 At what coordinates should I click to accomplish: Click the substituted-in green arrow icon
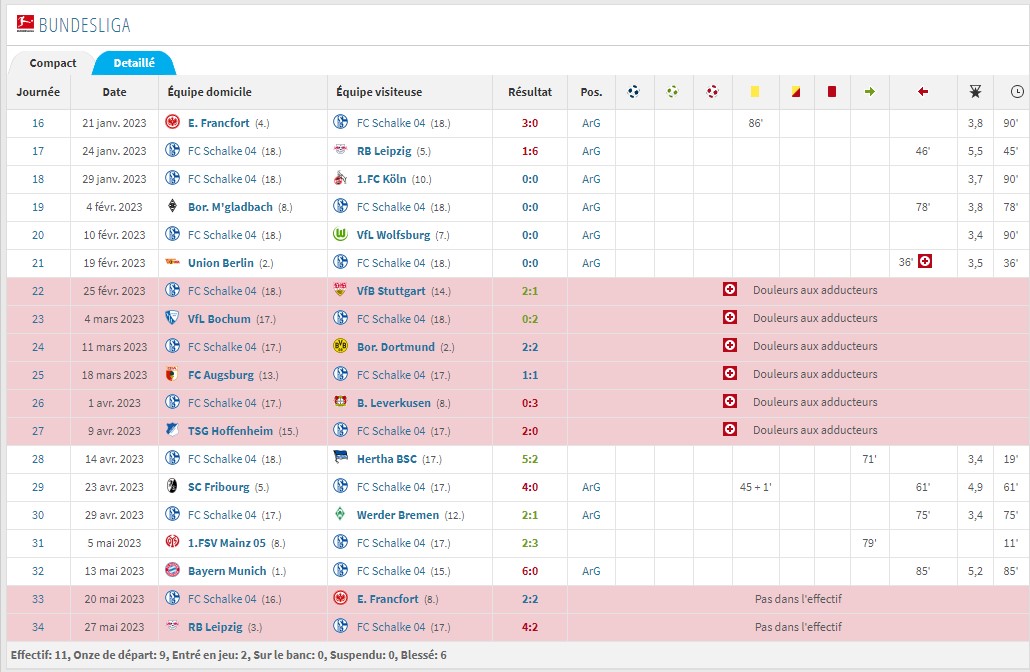(870, 91)
